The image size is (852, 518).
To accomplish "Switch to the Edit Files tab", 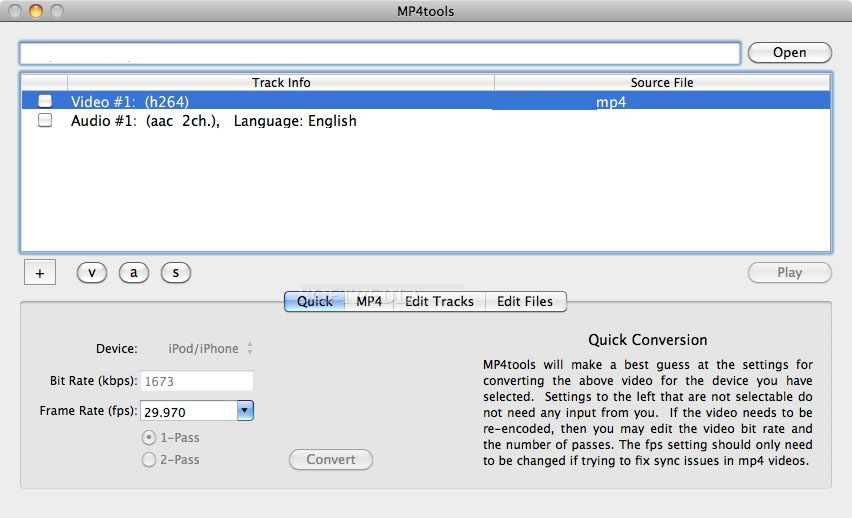I will click(525, 302).
